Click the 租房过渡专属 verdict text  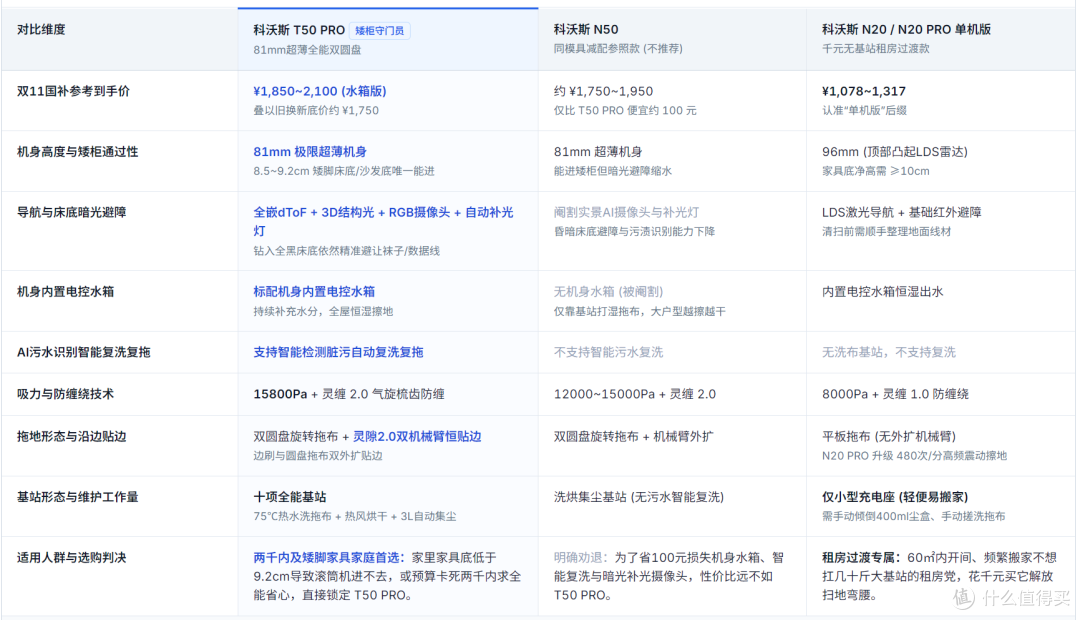coord(859,557)
